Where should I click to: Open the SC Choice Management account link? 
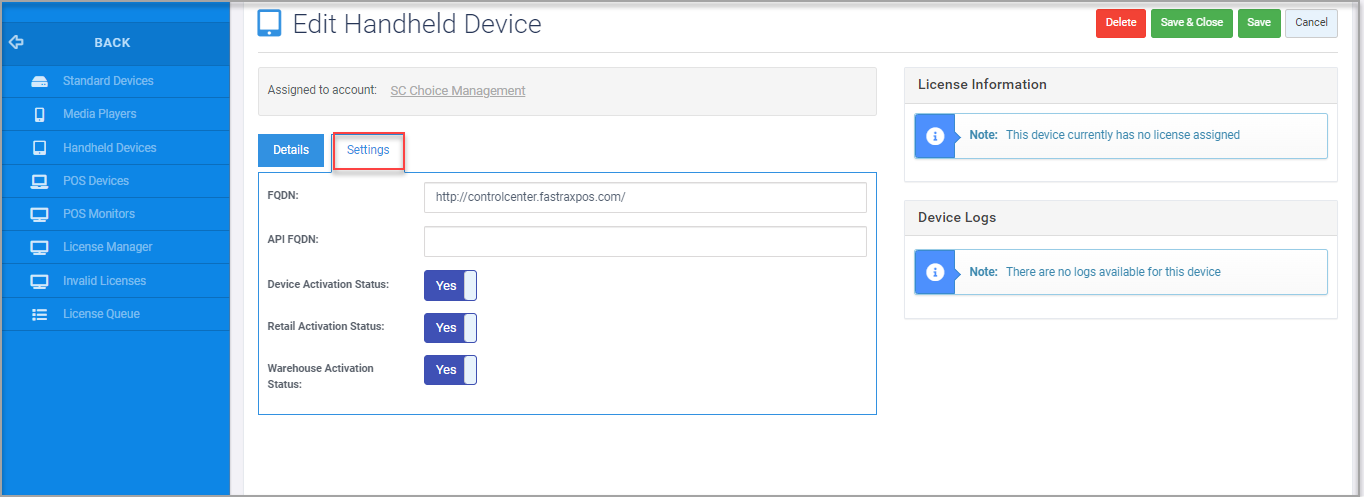coord(458,91)
